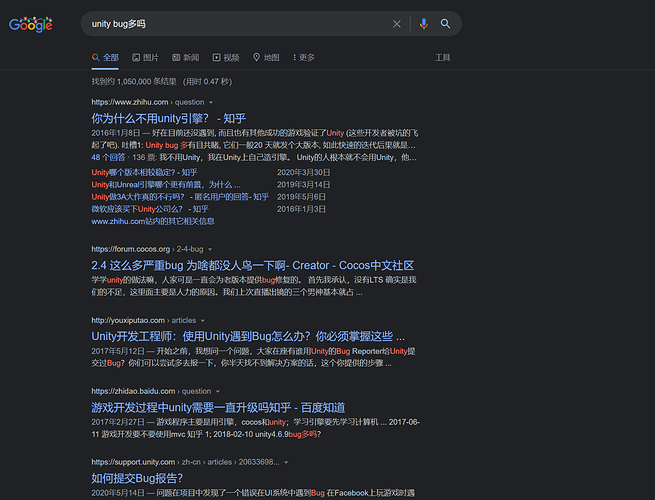Screen dimensions: 655x500
Task: Open sitelink 'Unity做3A大作真的不行吗?'
Action: pyautogui.click(x=180, y=197)
